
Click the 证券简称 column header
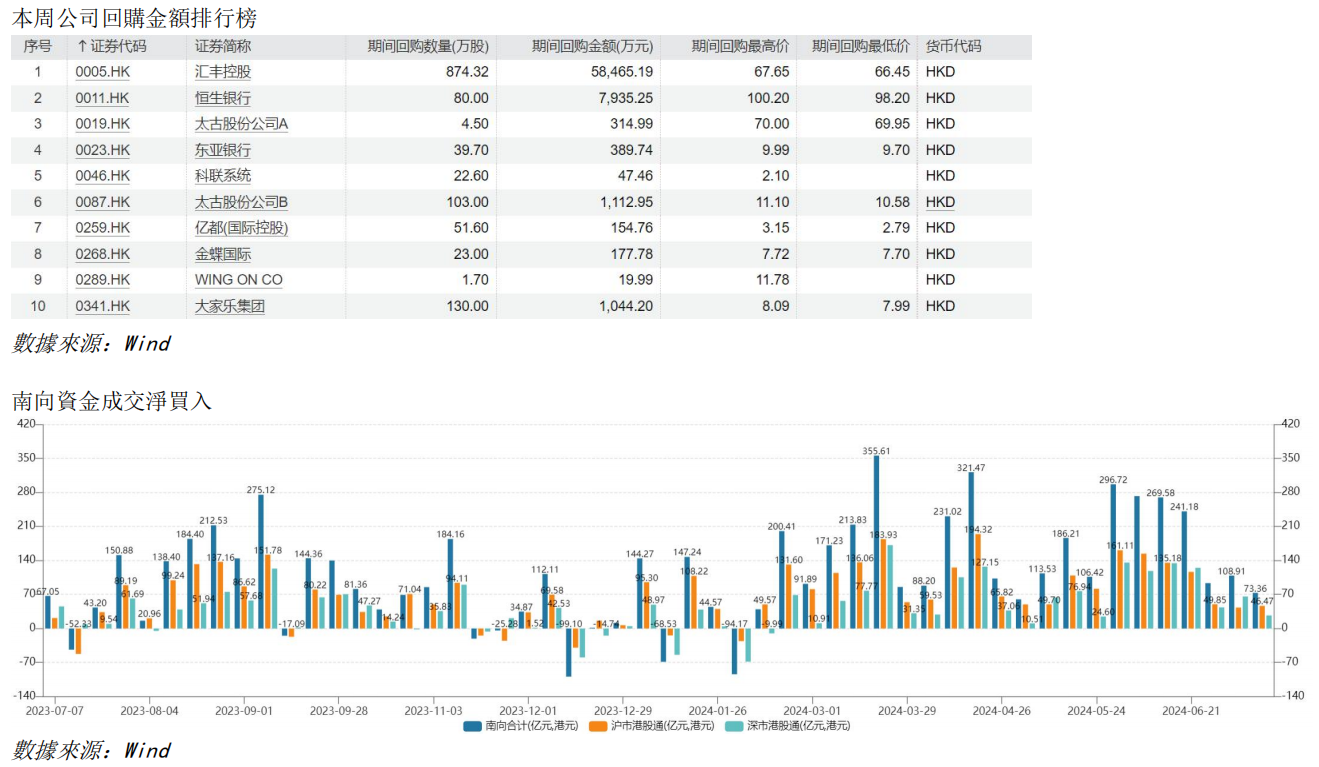(223, 46)
